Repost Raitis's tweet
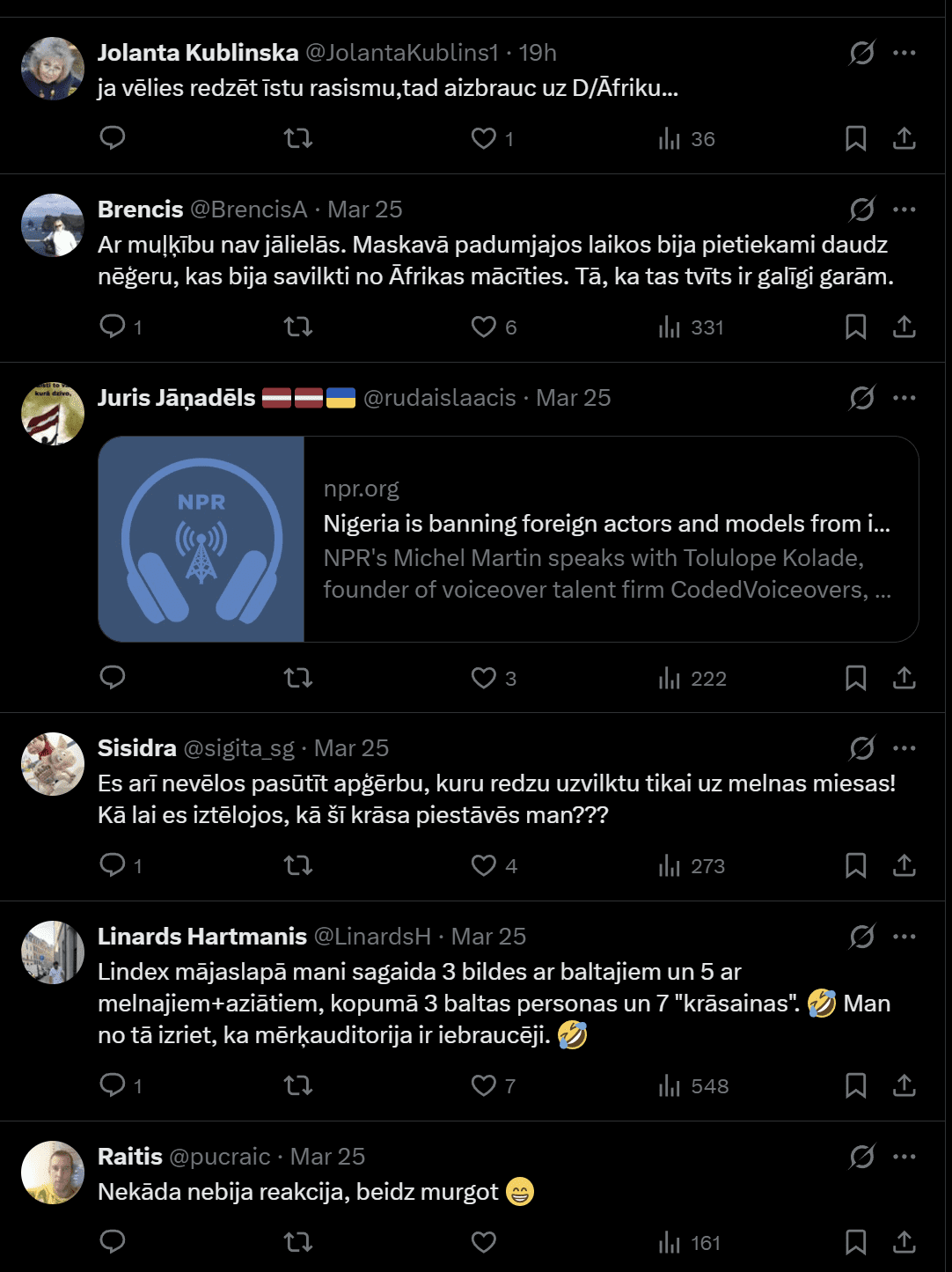The height and width of the screenshot is (1272, 952). pyautogui.click(x=298, y=1242)
